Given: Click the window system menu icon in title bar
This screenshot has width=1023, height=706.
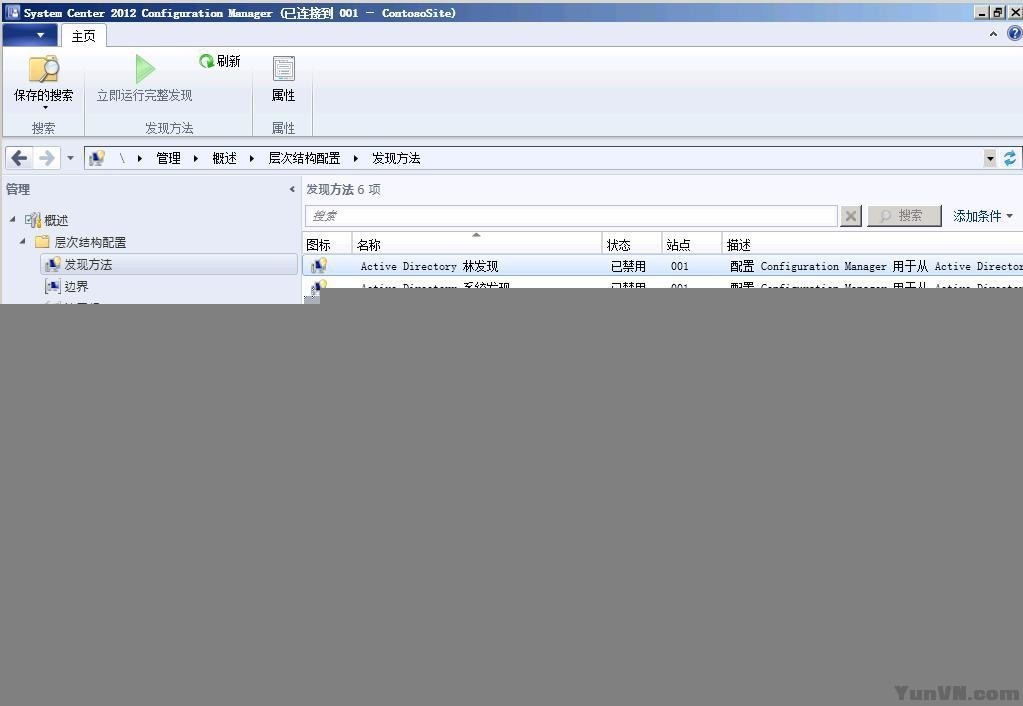Looking at the screenshot, I should [12, 12].
